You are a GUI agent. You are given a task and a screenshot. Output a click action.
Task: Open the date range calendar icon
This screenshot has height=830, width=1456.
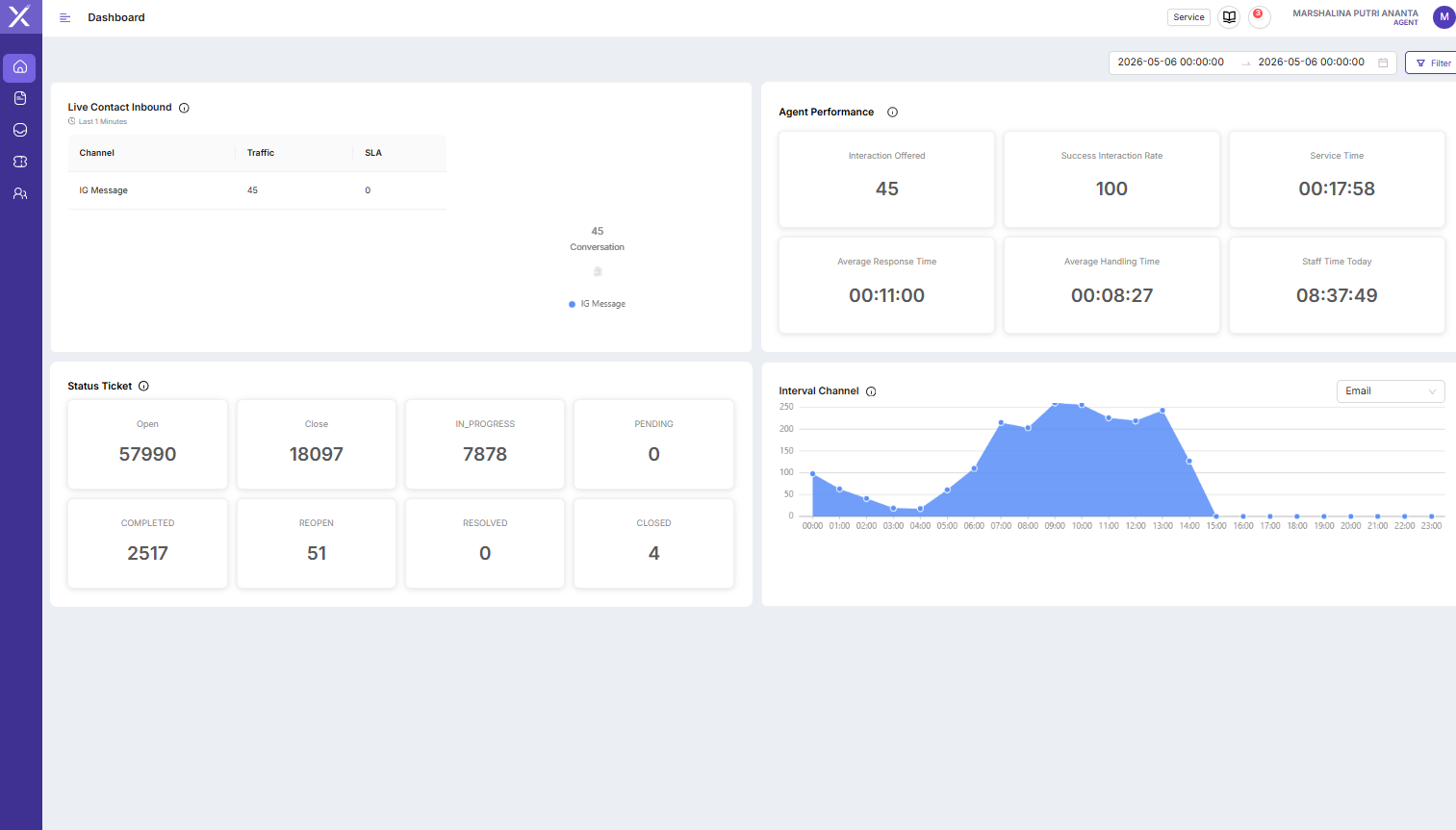(1383, 63)
